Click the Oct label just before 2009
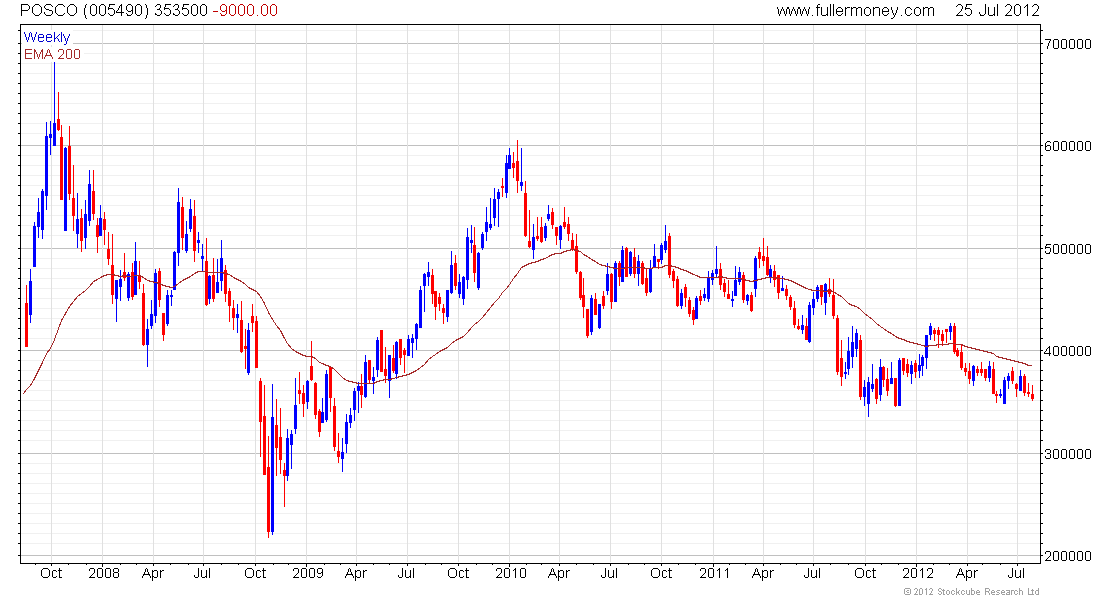 coord(255,573)
